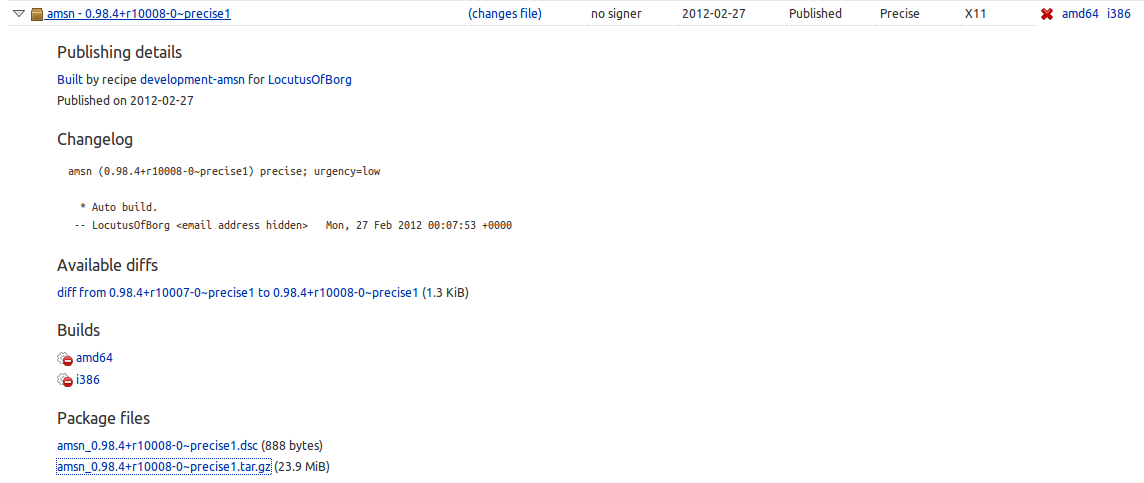Viewport: 1144px width, 483px height.
Task: Click the 2012-02-27 date in header row
Action: (714, 14)
